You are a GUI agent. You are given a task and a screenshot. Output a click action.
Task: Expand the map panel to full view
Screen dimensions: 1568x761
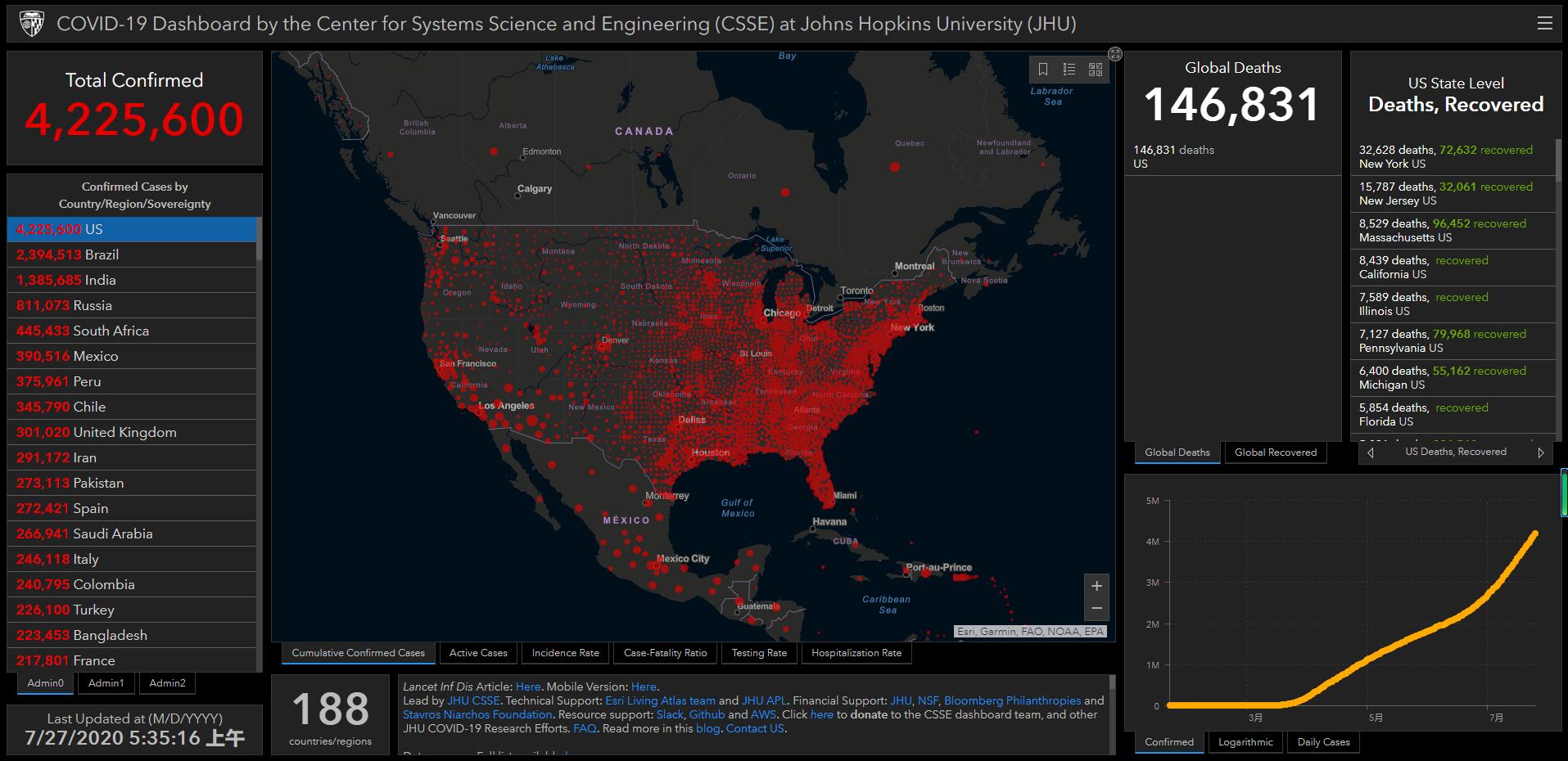pyautogui.click(x=1115, y=54)
